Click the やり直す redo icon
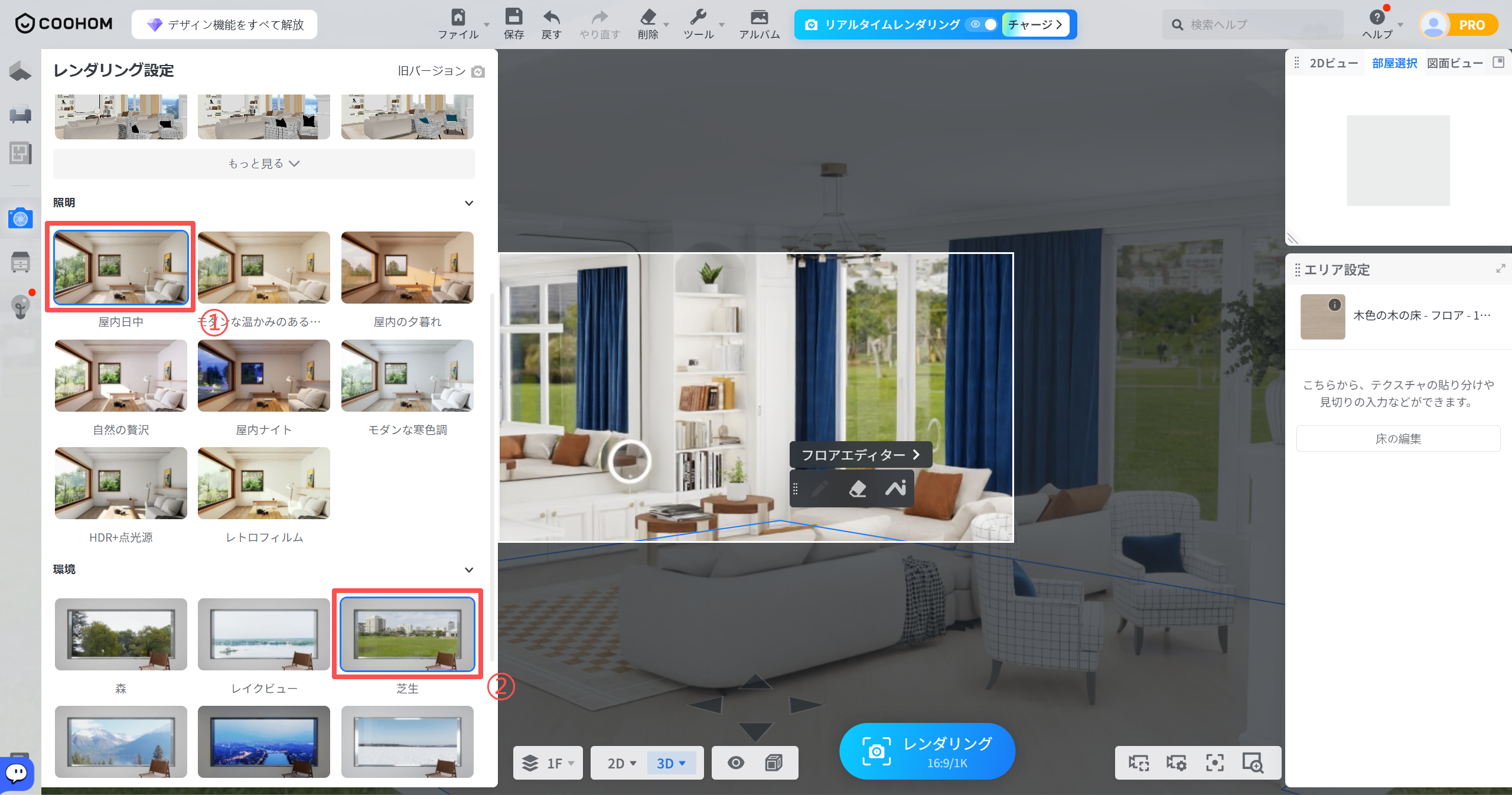The width and height of the screenshot is (1512, 795). coord(599,17)
